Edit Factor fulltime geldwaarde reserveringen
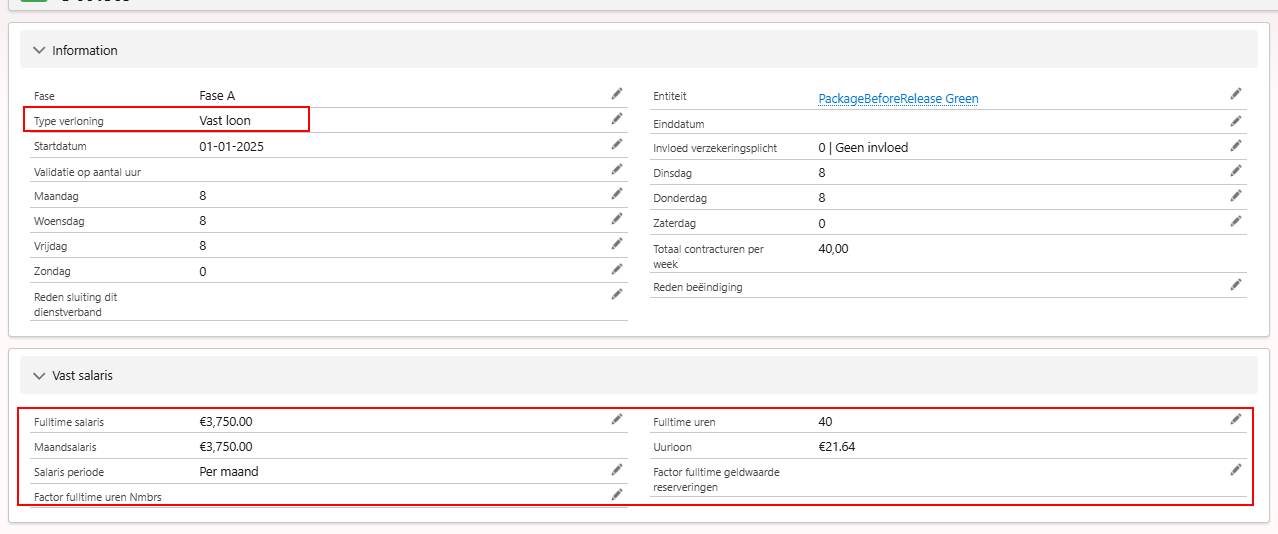This screenshot has height=534, width=1278. [1236, 470]
